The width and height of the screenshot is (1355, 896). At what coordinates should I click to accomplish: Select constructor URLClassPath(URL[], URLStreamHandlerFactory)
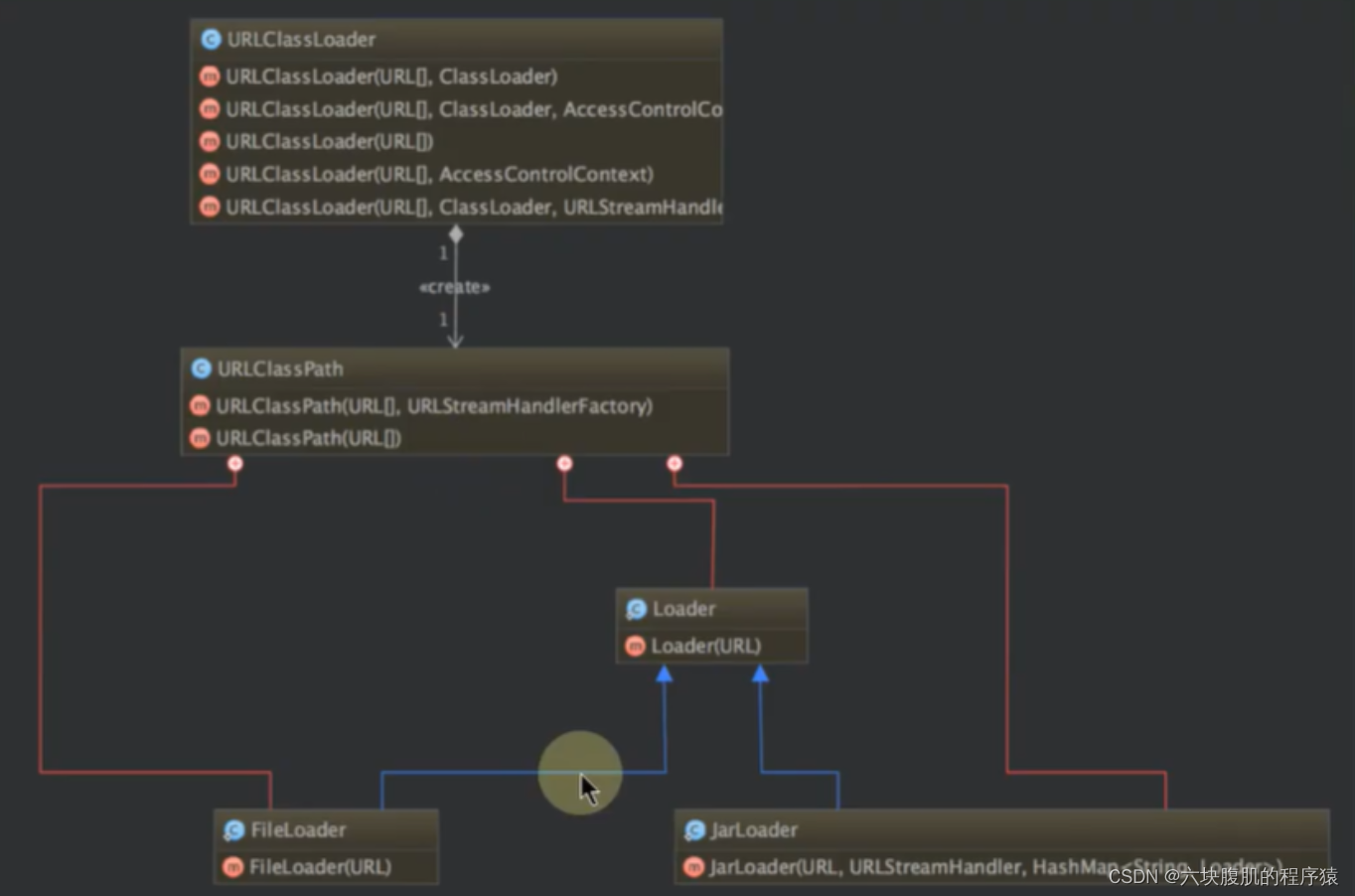click(x=434, y=405)
